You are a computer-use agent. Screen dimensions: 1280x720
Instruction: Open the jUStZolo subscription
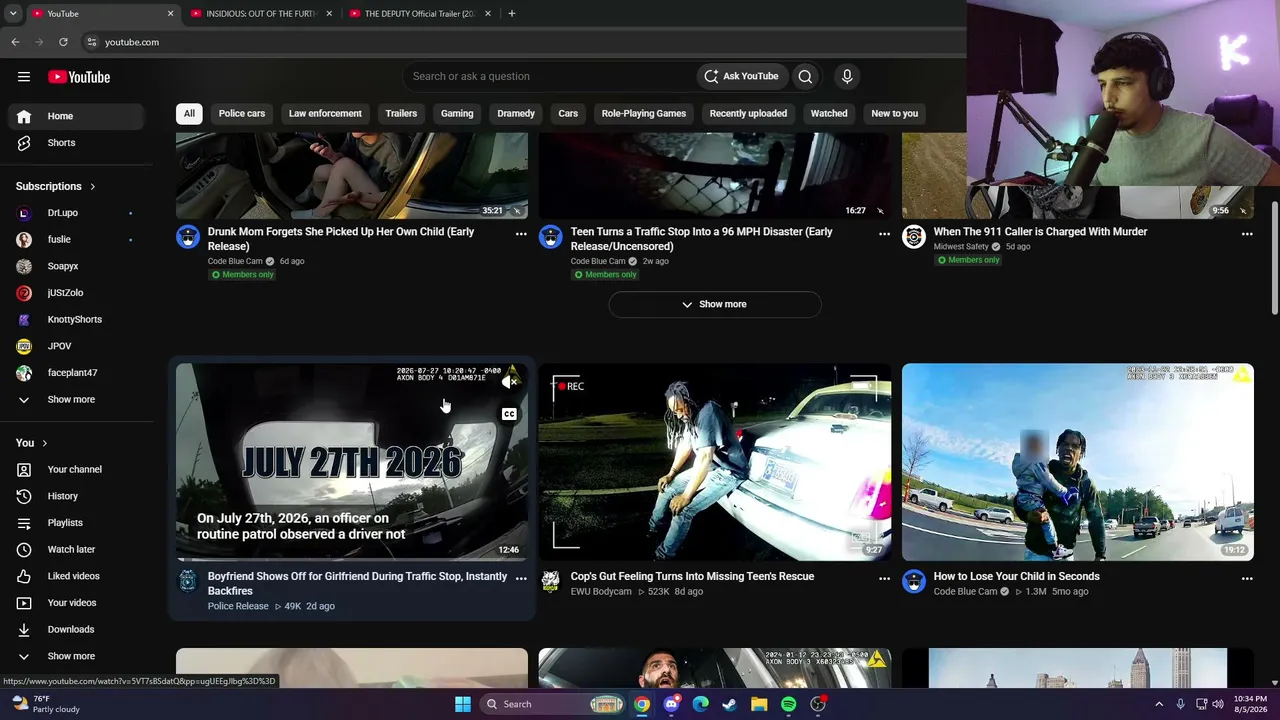(77, 293)
